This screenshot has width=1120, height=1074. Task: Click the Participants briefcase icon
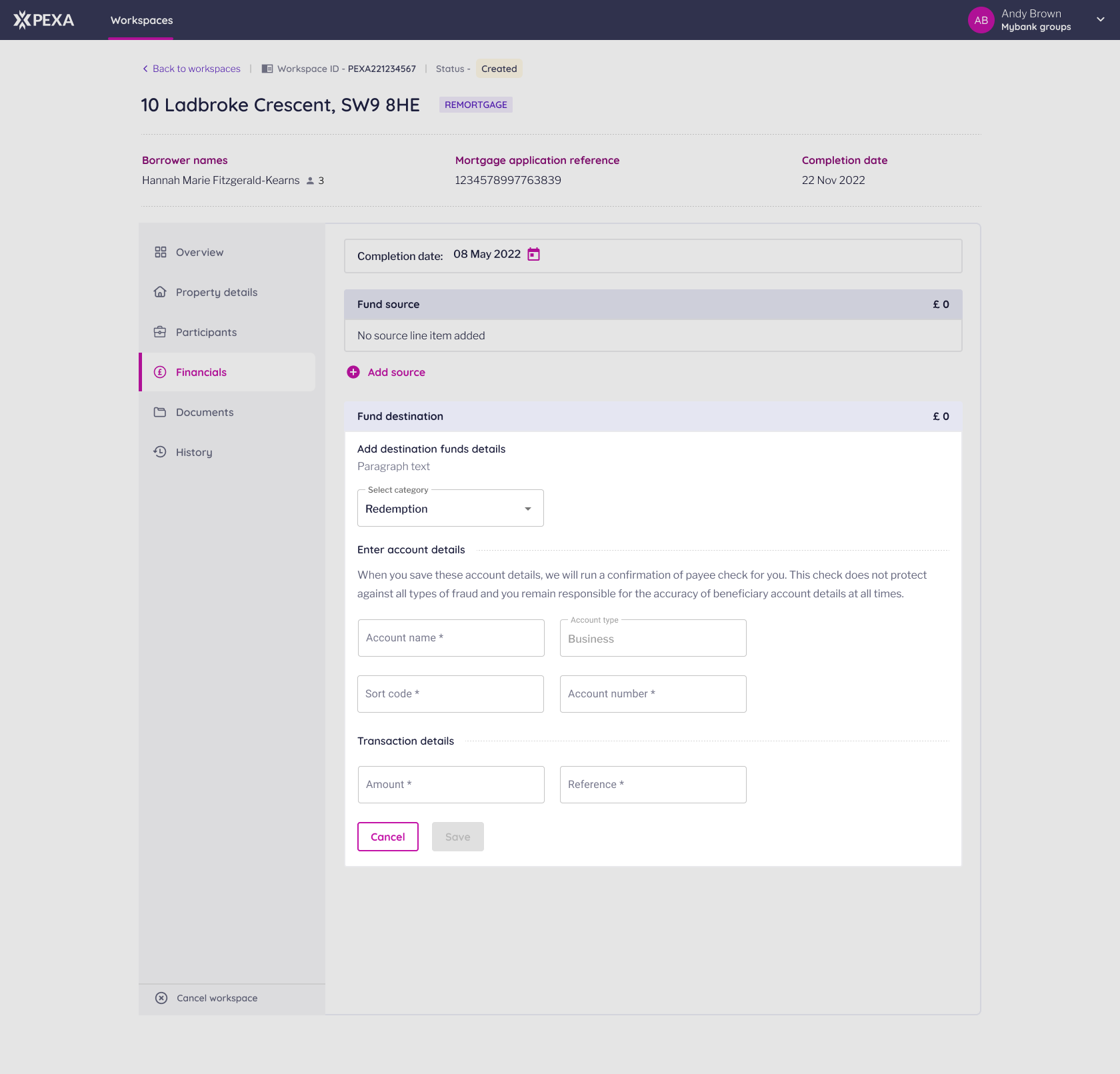coord(160,331)
